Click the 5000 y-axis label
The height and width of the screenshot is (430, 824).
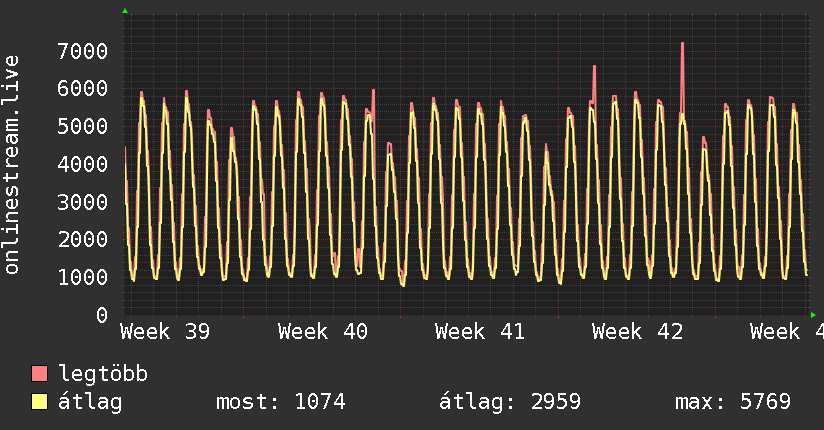[83, 127]
